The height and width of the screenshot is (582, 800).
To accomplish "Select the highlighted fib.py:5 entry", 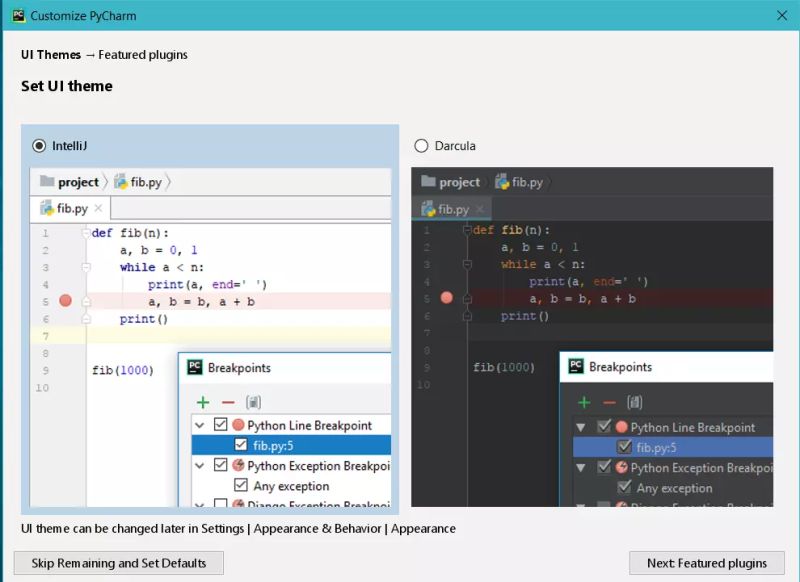I will [x=275, y=446].
